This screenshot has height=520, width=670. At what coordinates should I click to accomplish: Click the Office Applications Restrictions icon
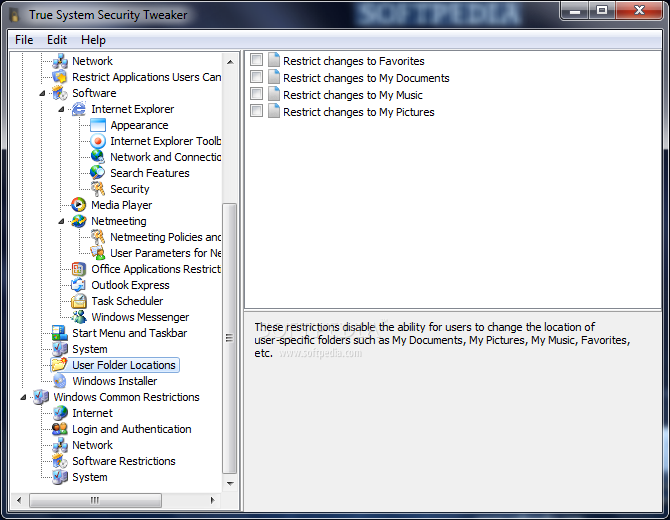79,269
